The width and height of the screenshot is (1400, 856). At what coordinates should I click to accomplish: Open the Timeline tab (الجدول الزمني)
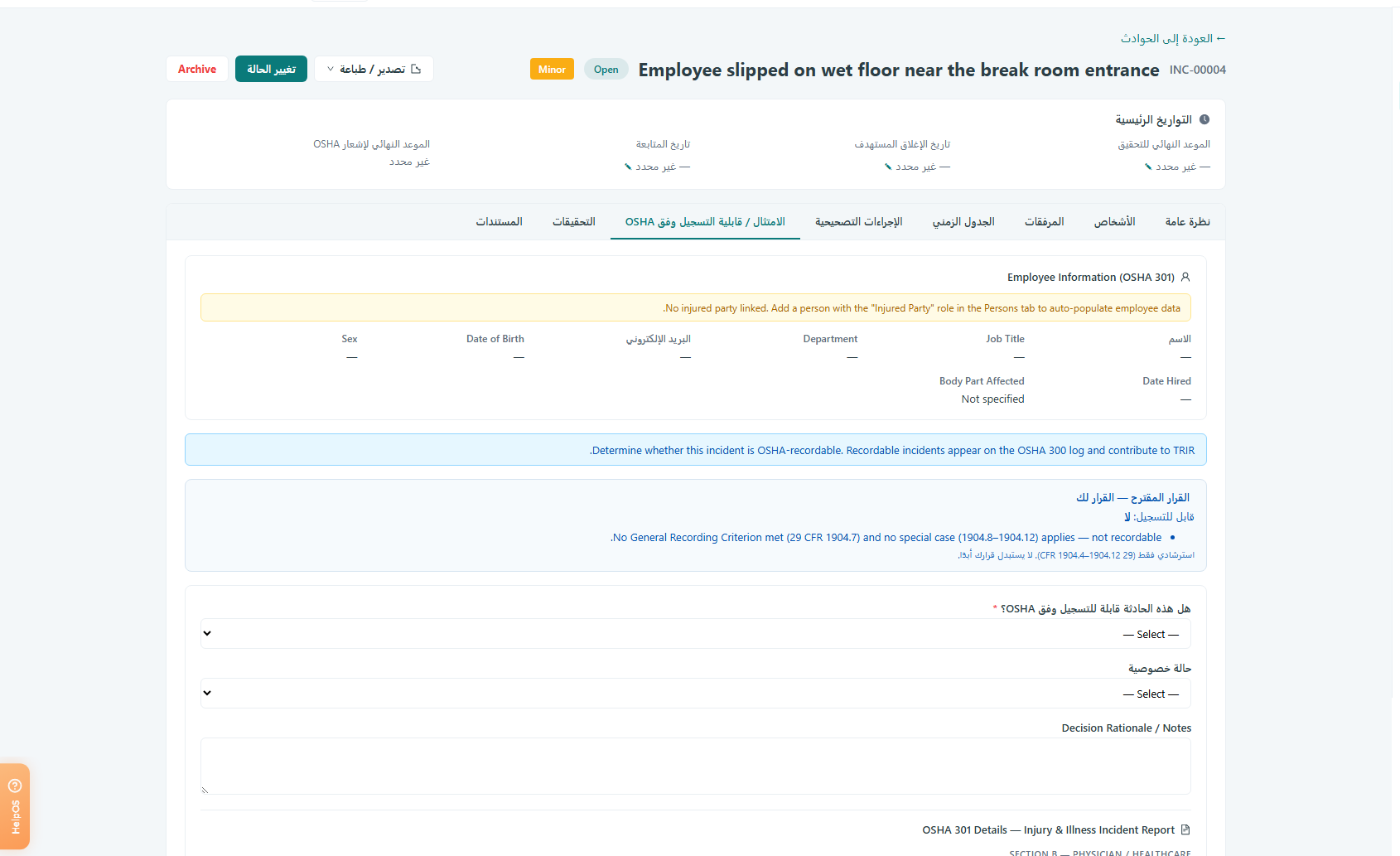963,221
